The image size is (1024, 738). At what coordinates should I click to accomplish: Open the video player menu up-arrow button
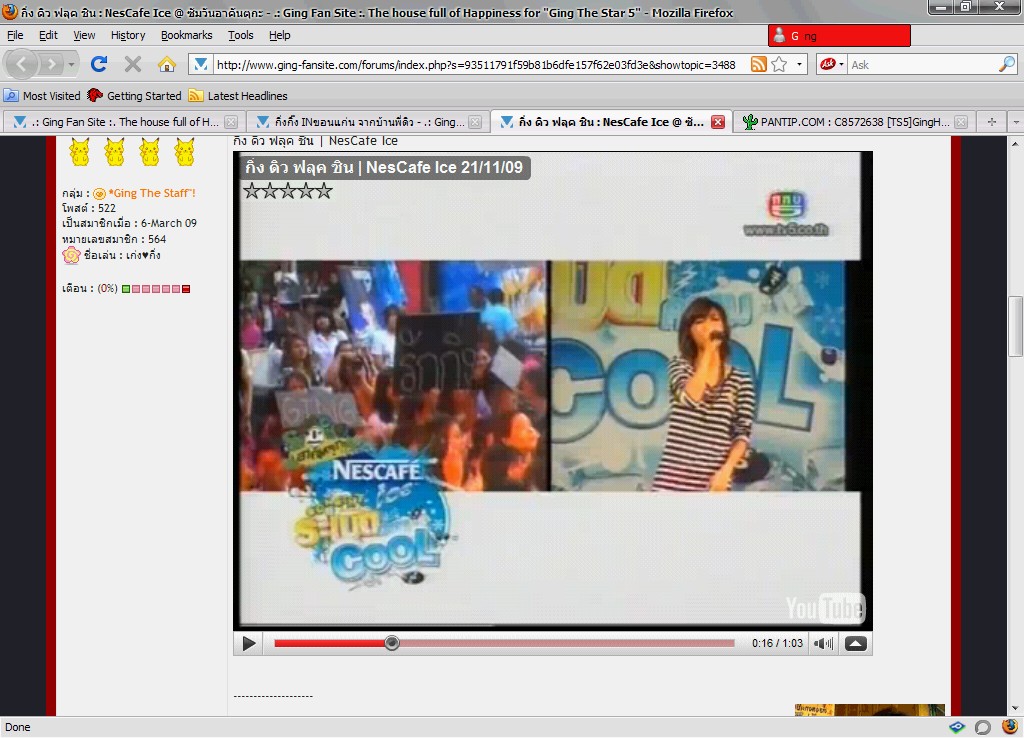pyautogui.click(x=856, y=643)
